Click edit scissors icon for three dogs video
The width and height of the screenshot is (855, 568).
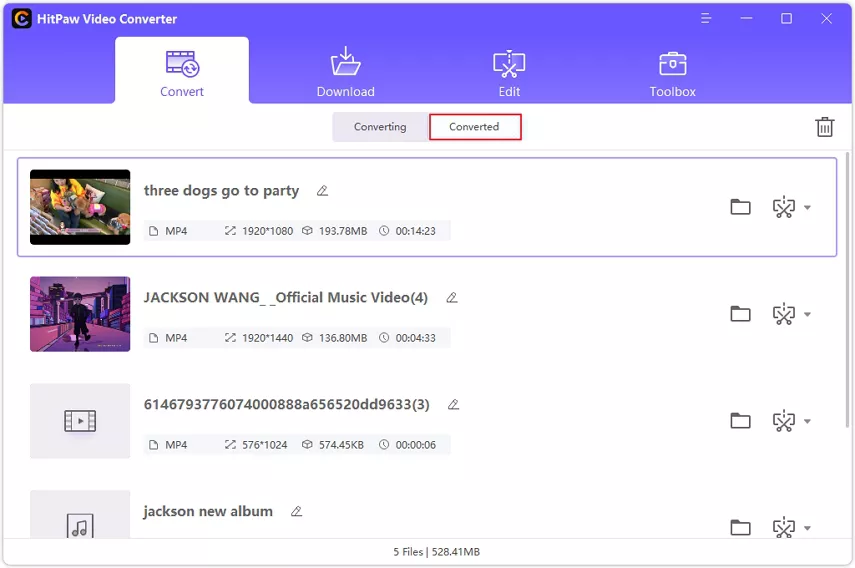tap(783, 207)
